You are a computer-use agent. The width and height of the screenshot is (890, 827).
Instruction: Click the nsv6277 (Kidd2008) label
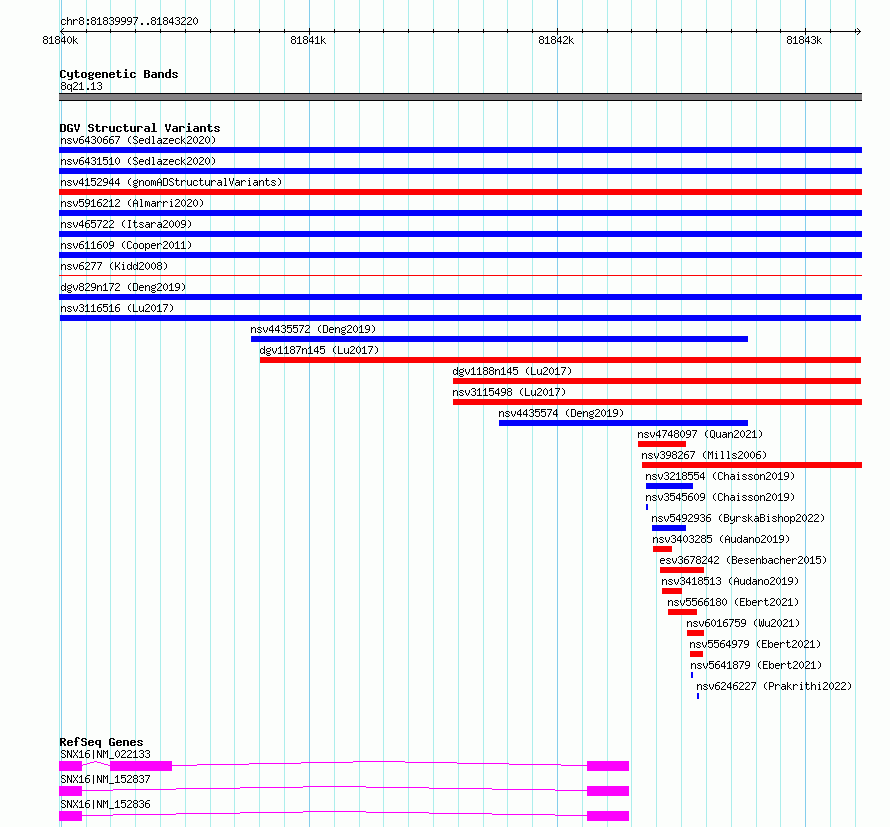tap(114, 266)
